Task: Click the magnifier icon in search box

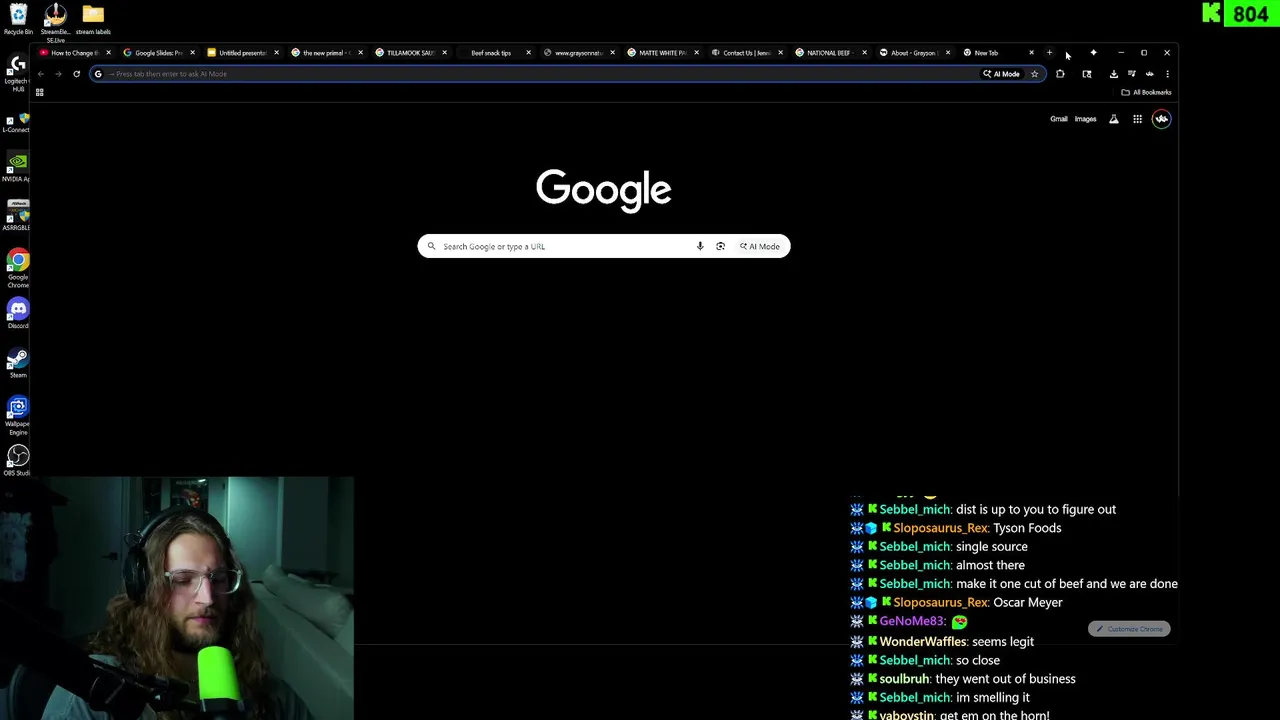Action: pyautogui.click(x=432, y=246)
